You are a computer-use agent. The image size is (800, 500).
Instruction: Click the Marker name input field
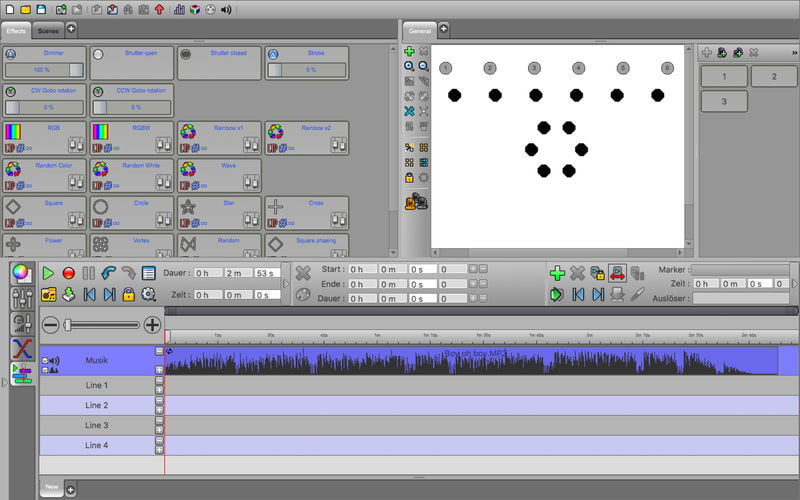(740, 269)
